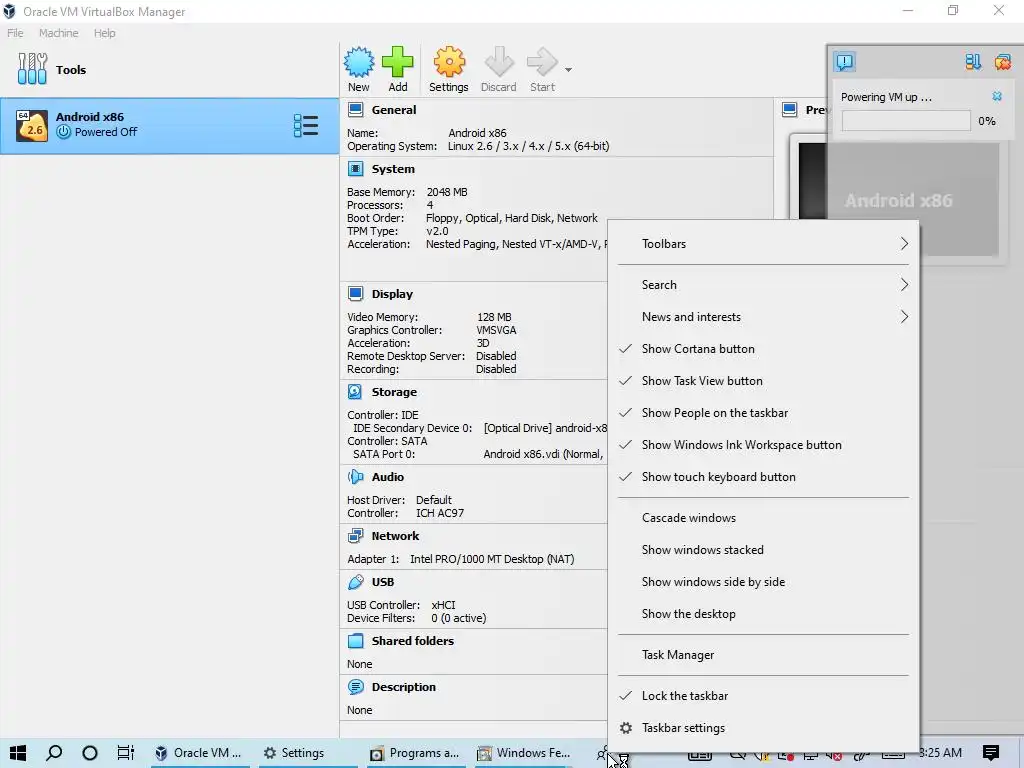The image size is (1024, 768).
Task: Choose Cascade windows from context menu
Action: (763, 518)
